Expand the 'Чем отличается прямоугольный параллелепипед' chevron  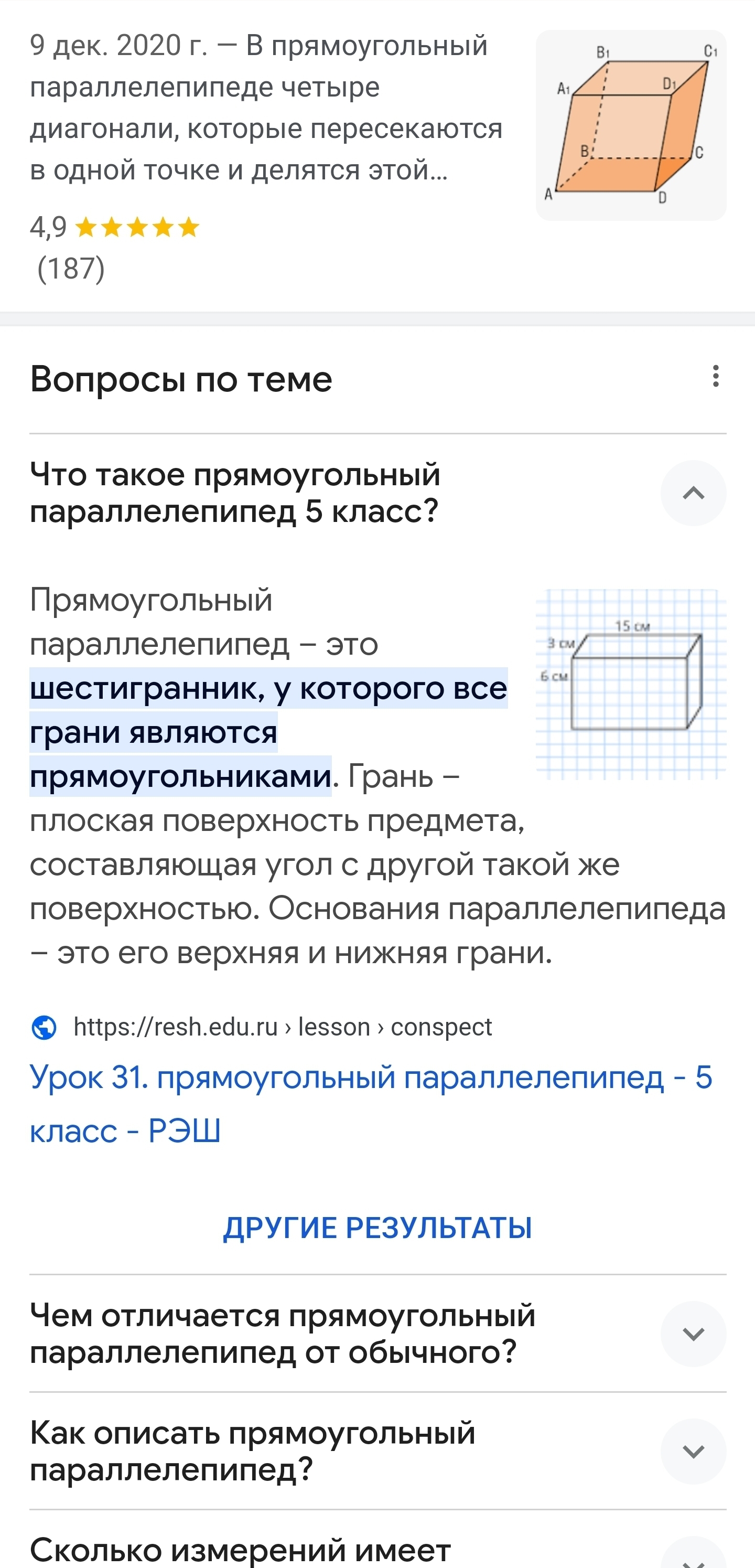tap(693, 1334)
